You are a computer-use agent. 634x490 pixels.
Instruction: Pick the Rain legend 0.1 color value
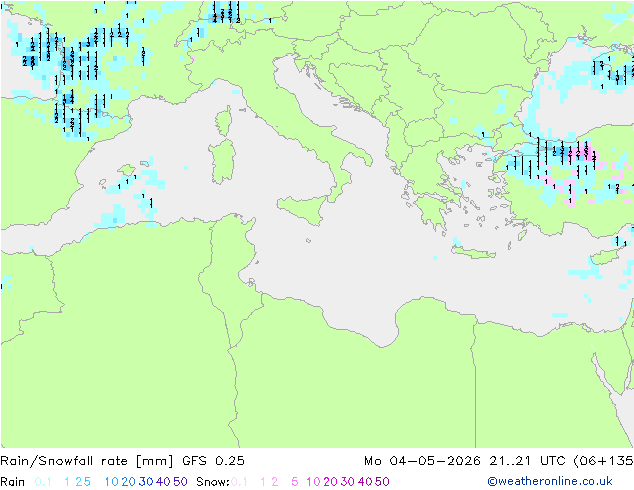[x=43, y=482]
